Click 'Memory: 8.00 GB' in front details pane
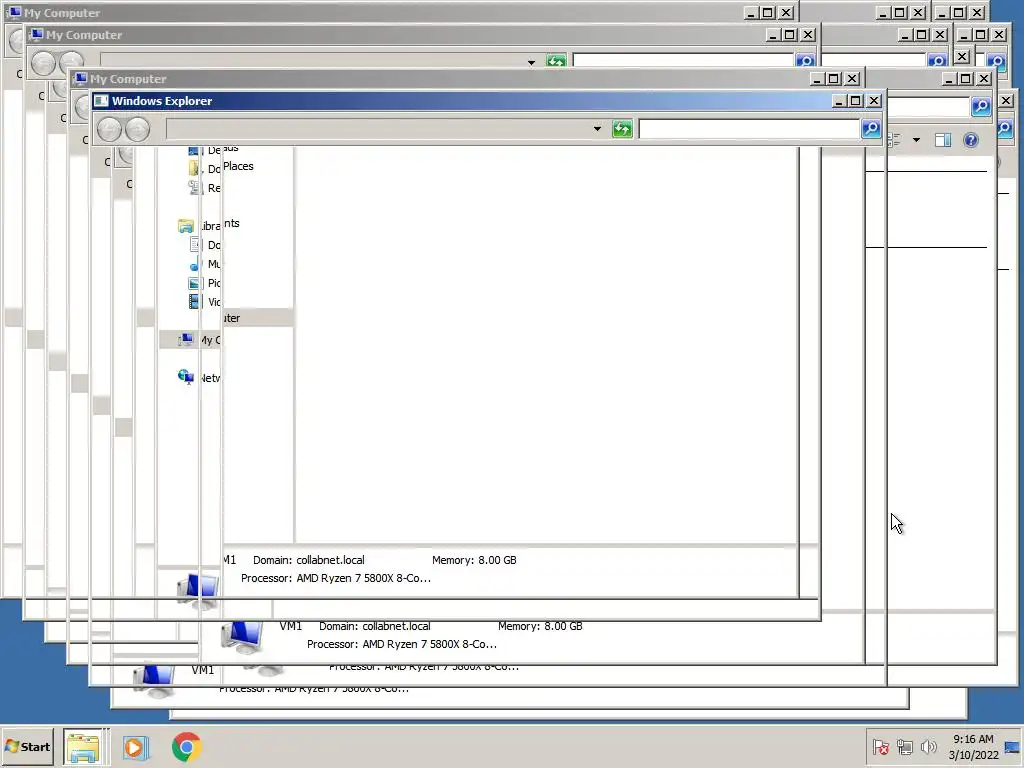This screenshot has height=768, width=1024. [x=474, y=560]
